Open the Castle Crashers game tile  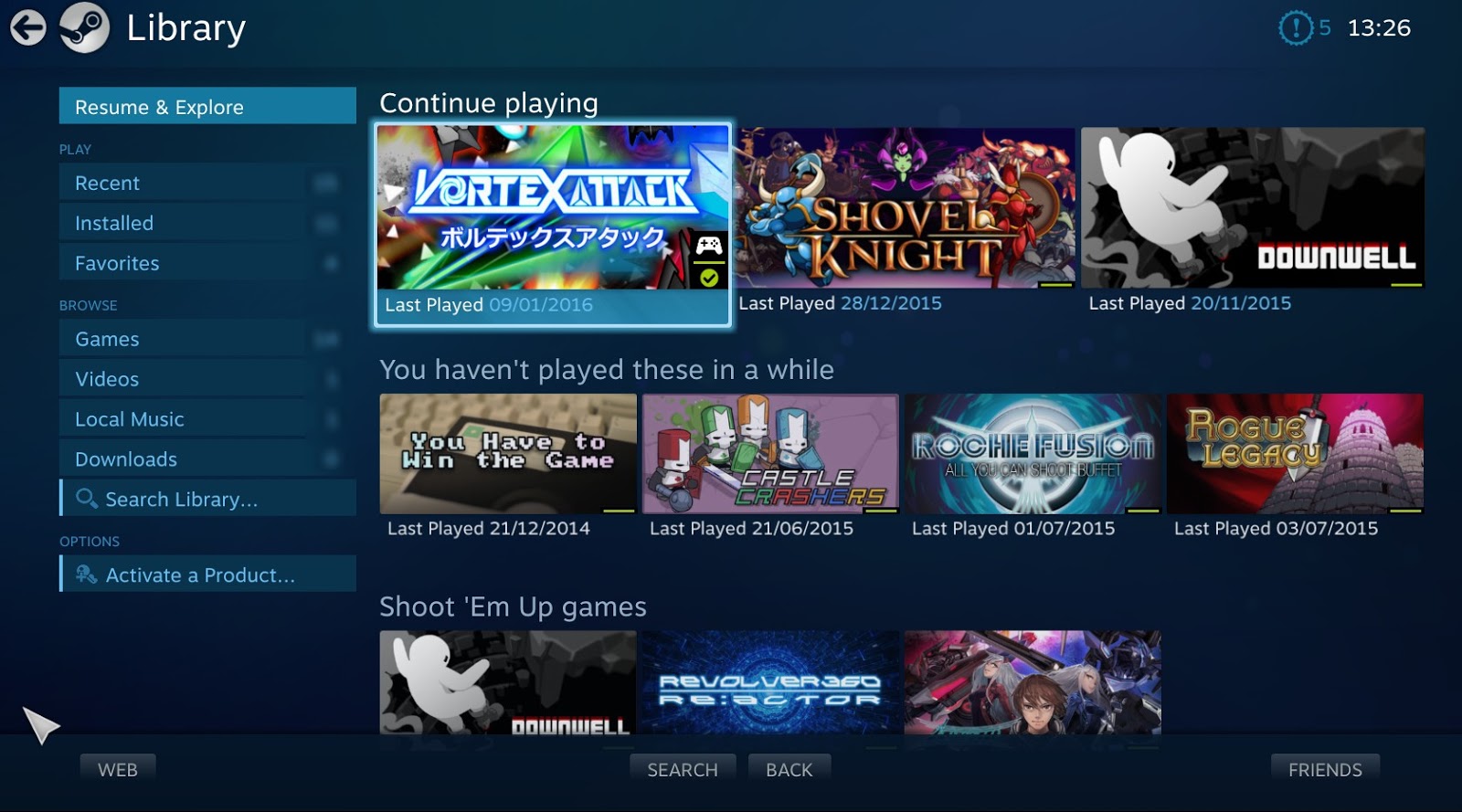770,453
